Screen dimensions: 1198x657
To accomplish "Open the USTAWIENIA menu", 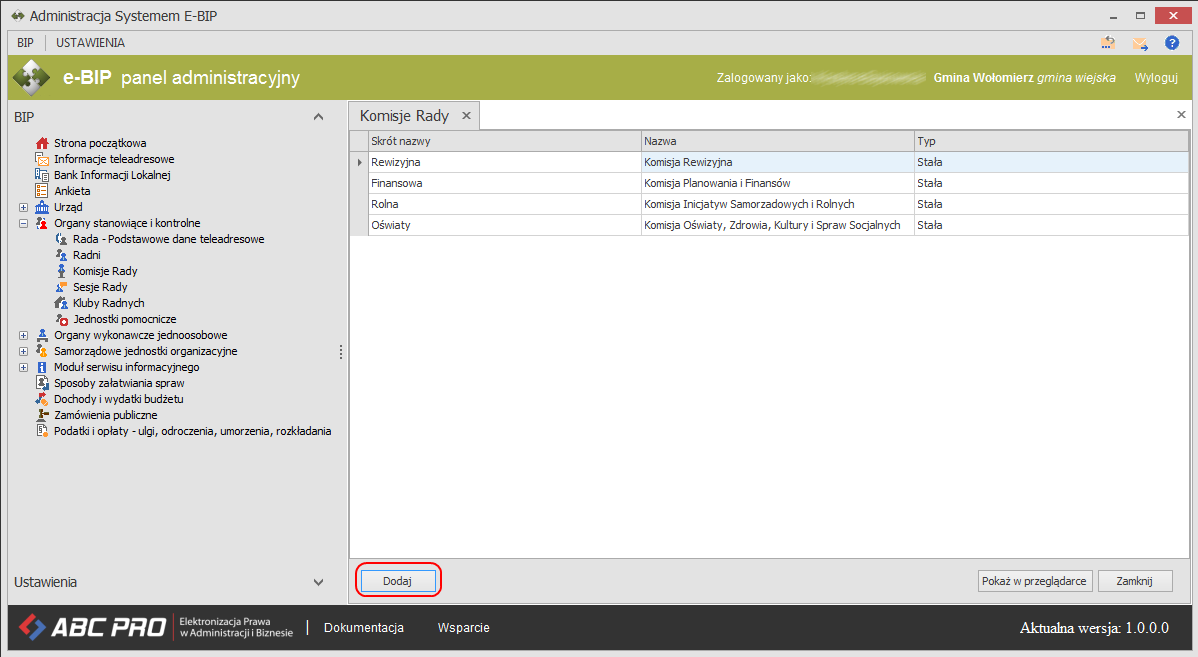I will 90,43.
